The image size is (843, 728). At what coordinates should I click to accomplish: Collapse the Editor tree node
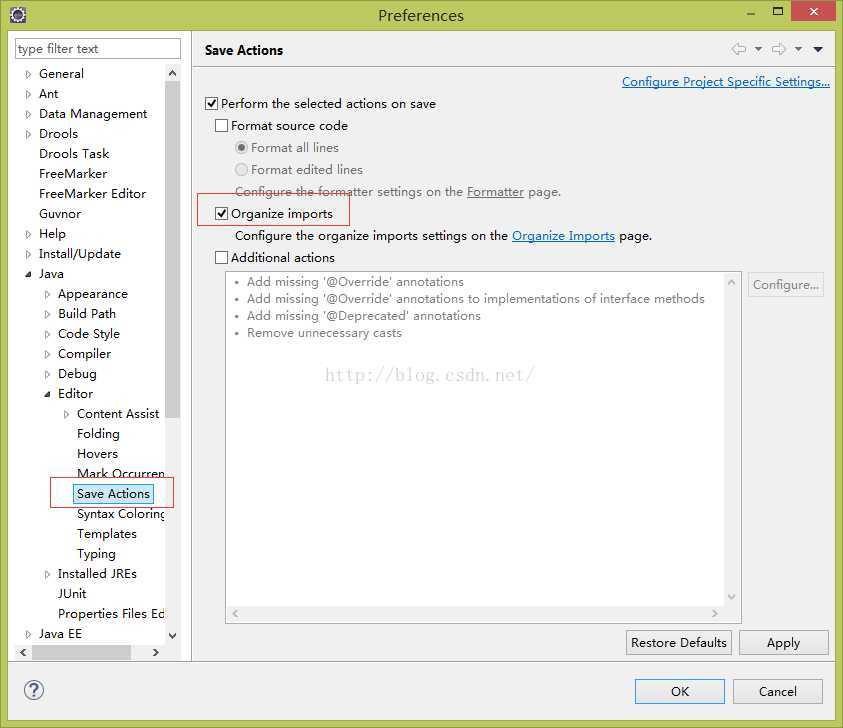[x=47, y=394]
